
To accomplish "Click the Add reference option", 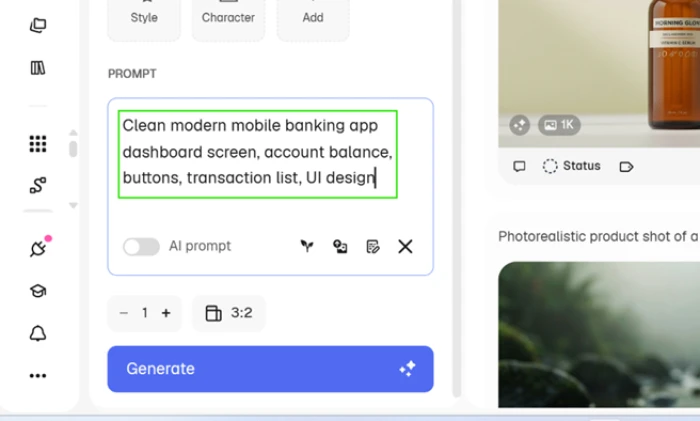I will click(313, 18).
